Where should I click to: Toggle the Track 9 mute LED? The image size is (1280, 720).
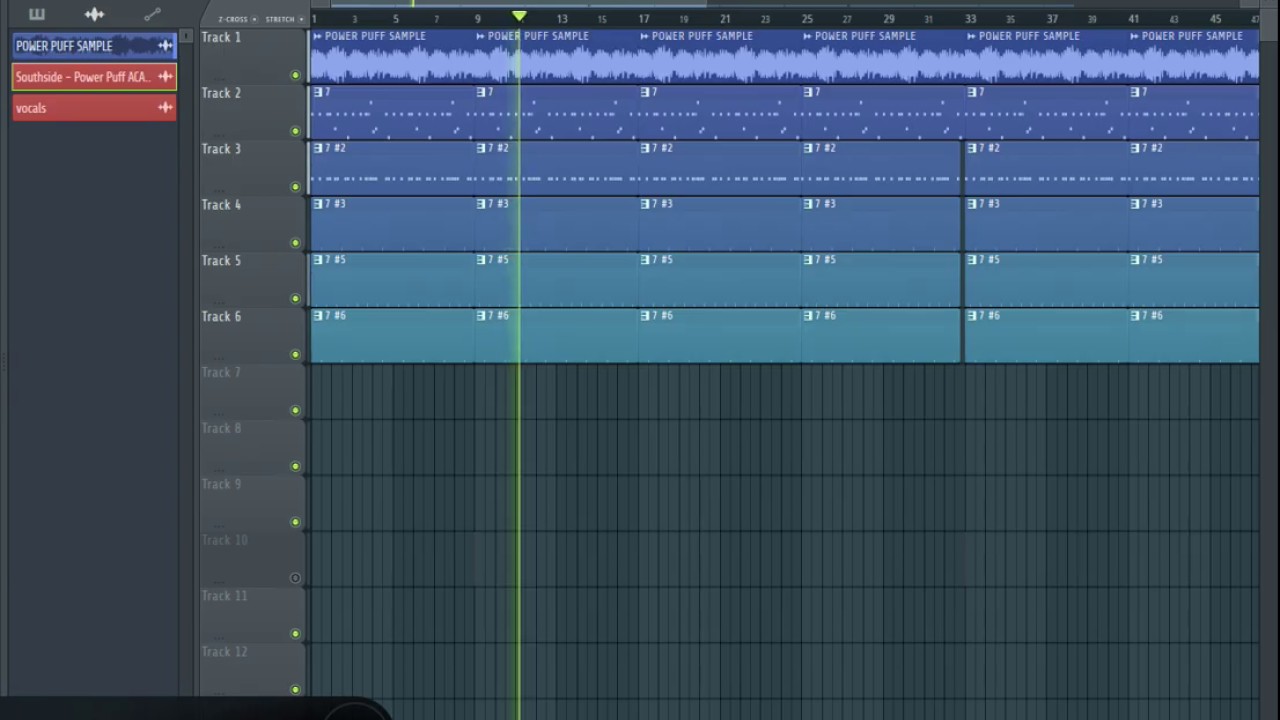point(295,522)
